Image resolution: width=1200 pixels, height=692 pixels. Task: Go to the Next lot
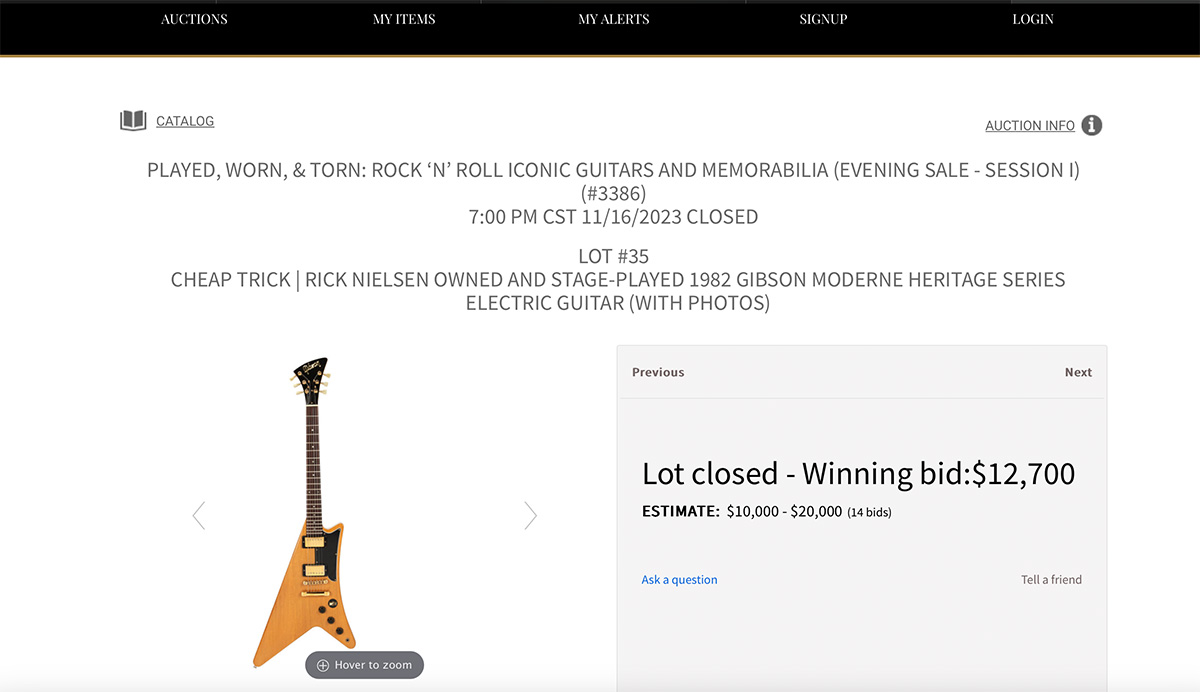point(1078,372)
